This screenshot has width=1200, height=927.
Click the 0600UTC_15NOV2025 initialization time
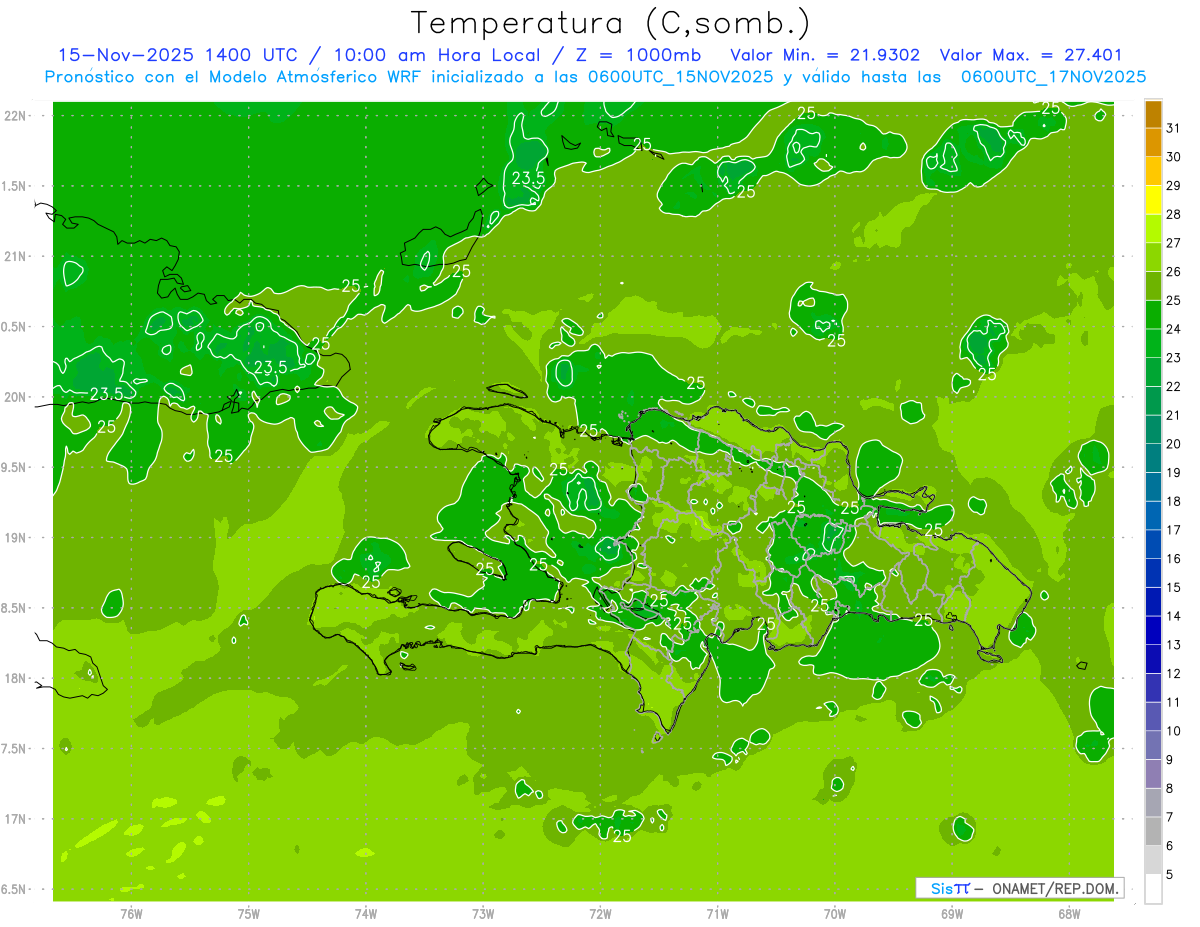(679, 77)
